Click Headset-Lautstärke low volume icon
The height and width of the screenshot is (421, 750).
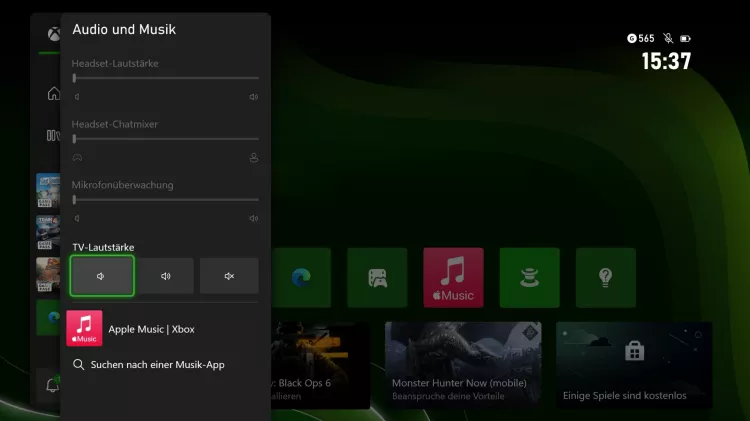[x=77, y=97]
